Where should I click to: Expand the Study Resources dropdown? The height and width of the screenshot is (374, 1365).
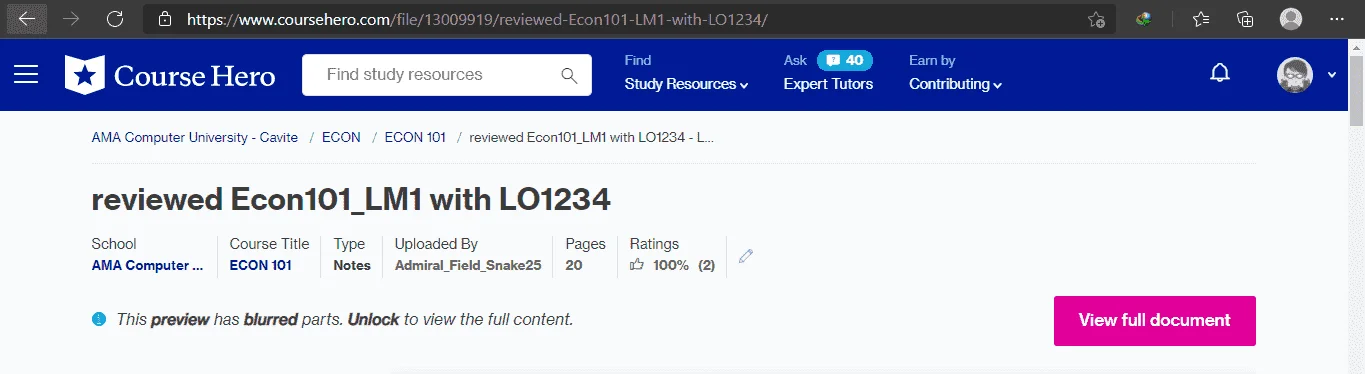(686, 84)
